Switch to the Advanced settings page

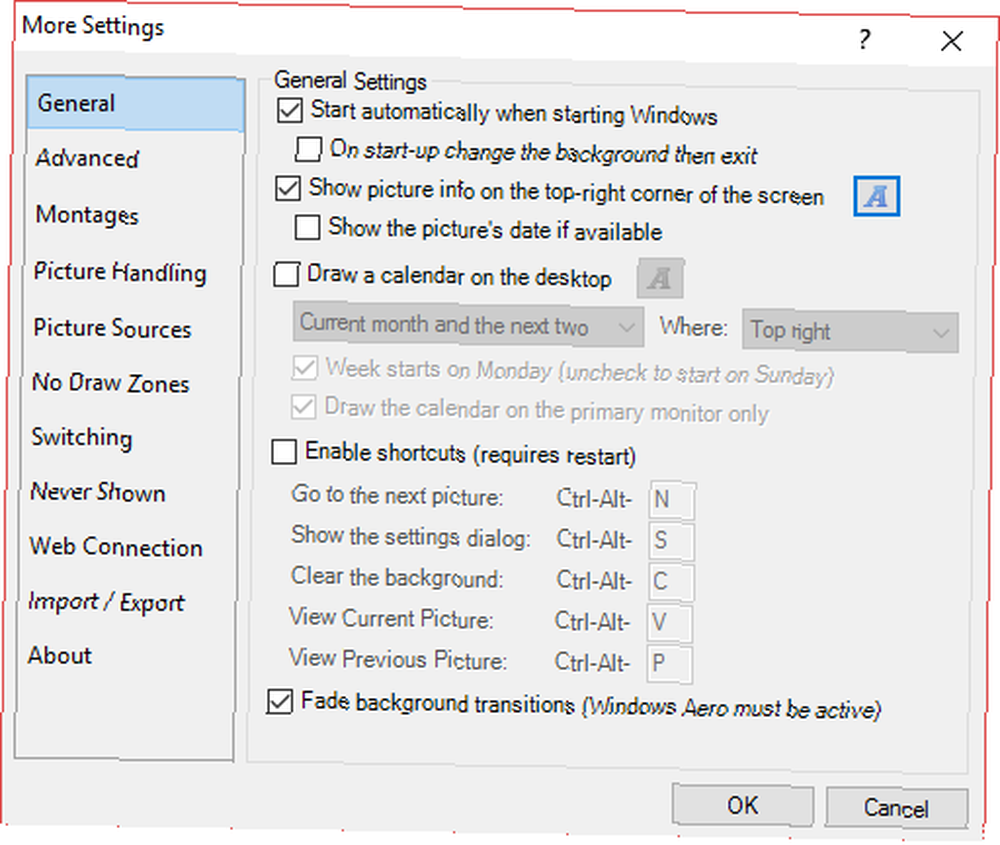click(87, 158)
